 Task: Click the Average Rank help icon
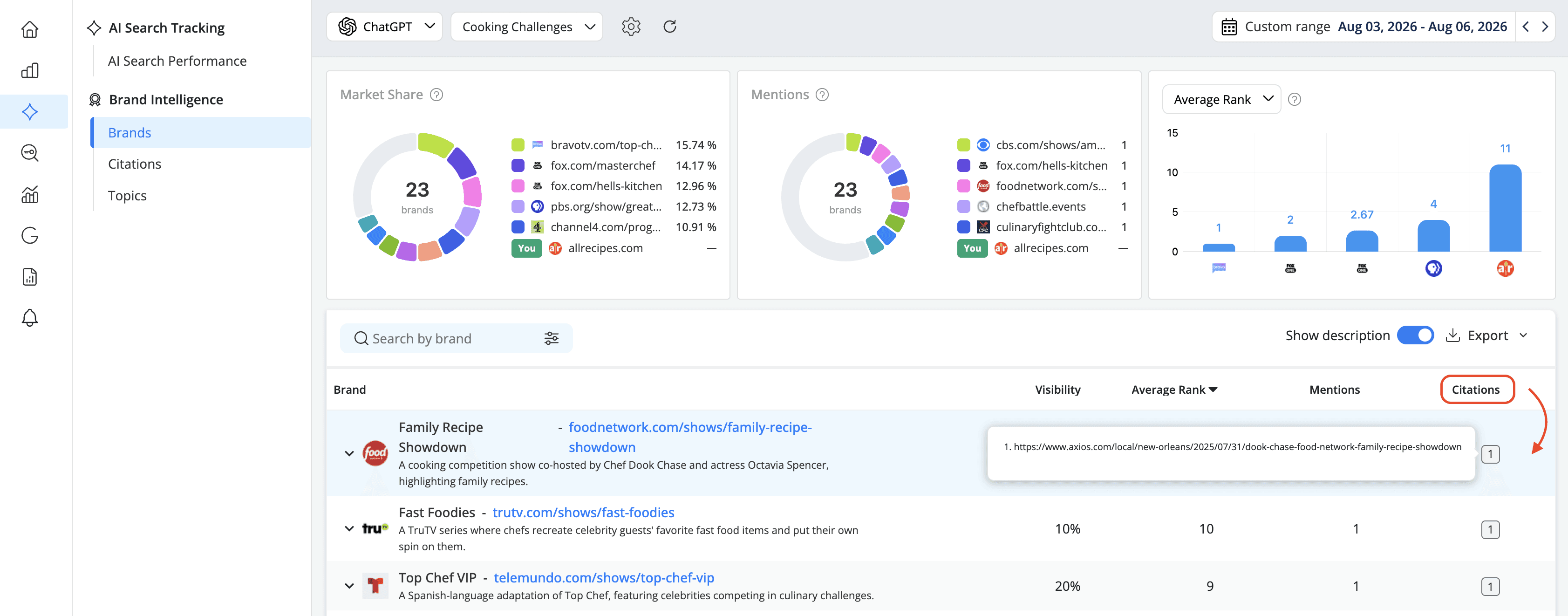pyautogui.click(x=1295, y=99)
